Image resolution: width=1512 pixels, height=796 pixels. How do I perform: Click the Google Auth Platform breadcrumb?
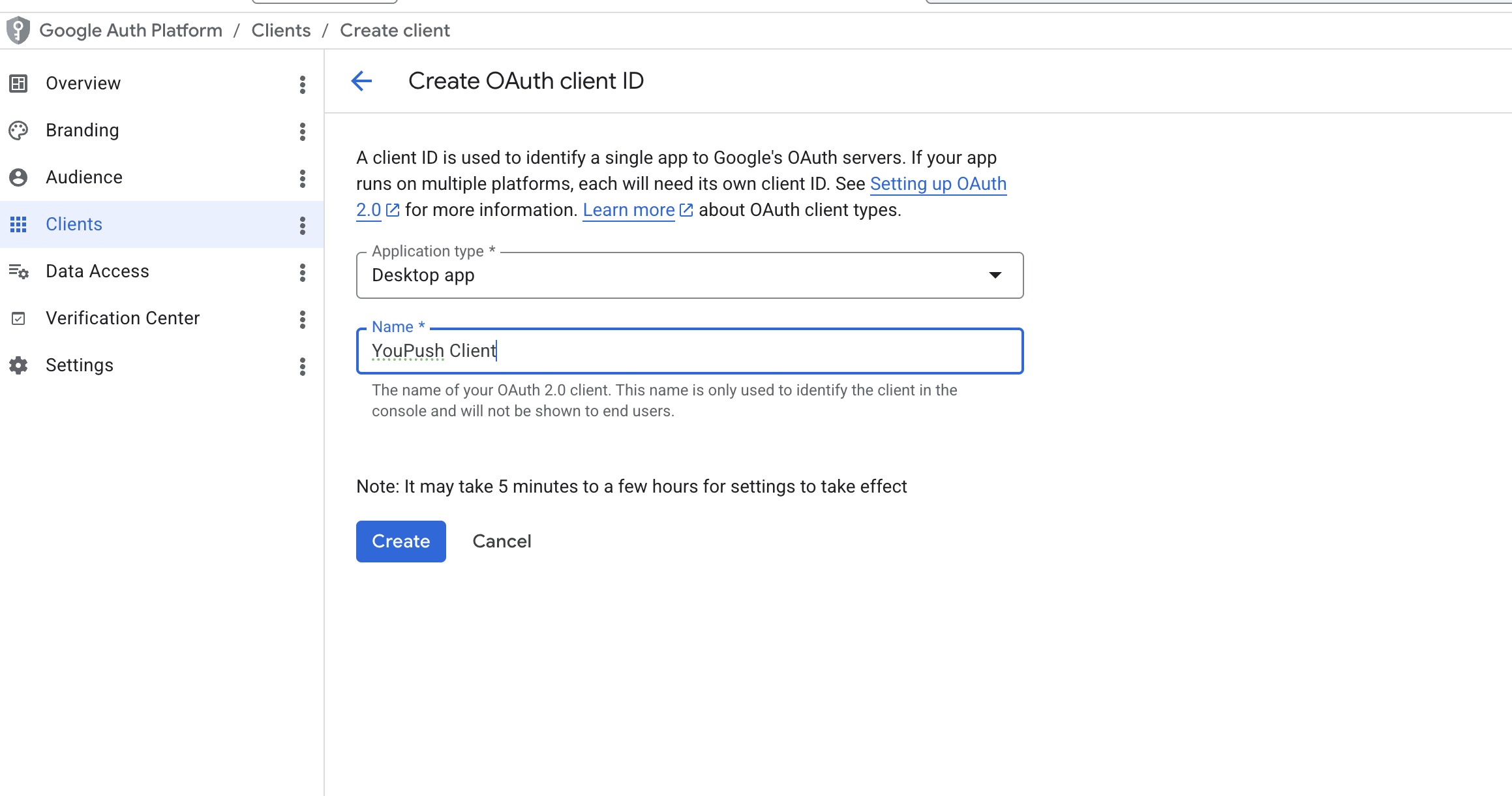coord(130,30)
